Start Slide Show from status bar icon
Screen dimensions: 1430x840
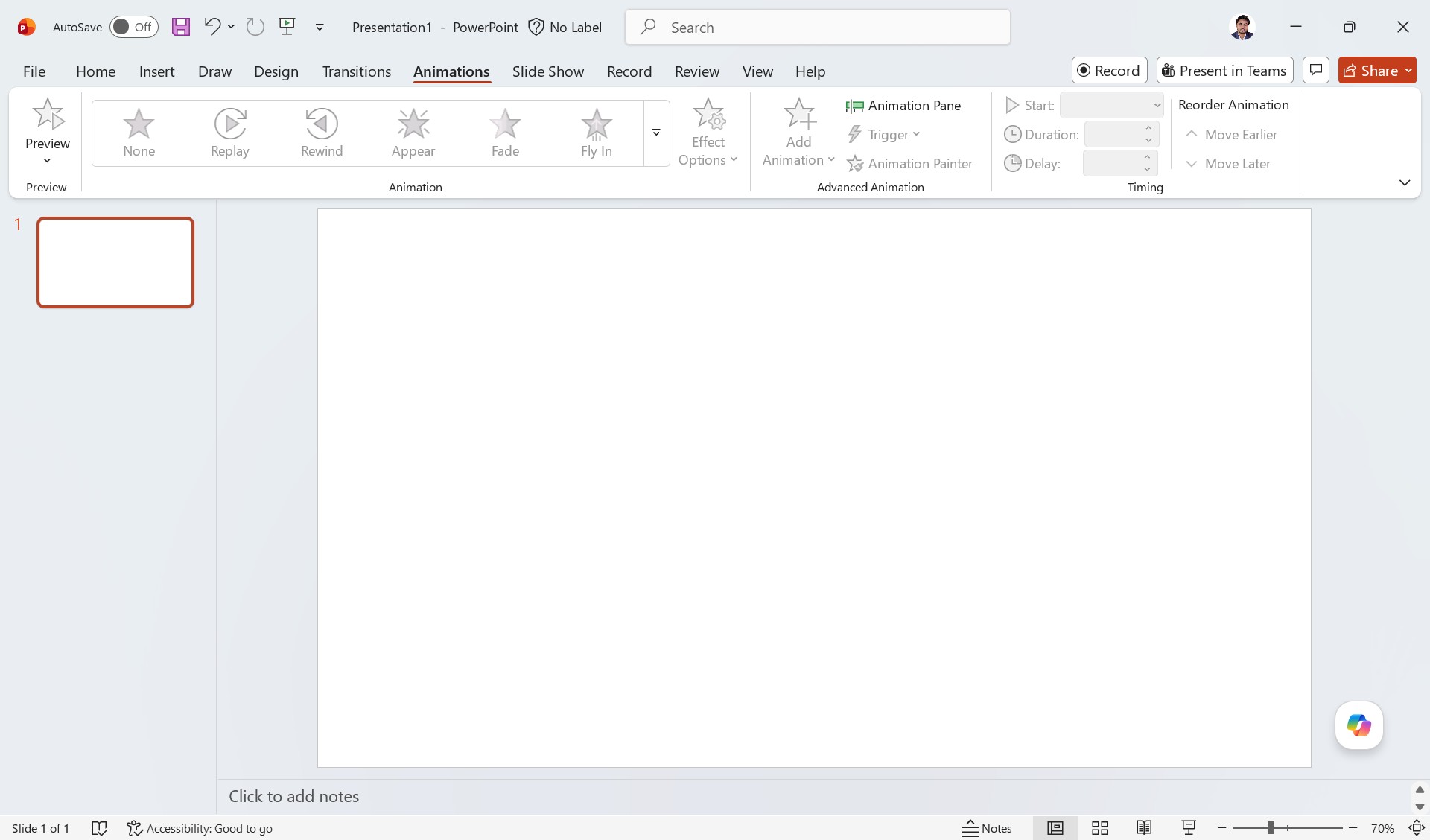click(1189, 828)
